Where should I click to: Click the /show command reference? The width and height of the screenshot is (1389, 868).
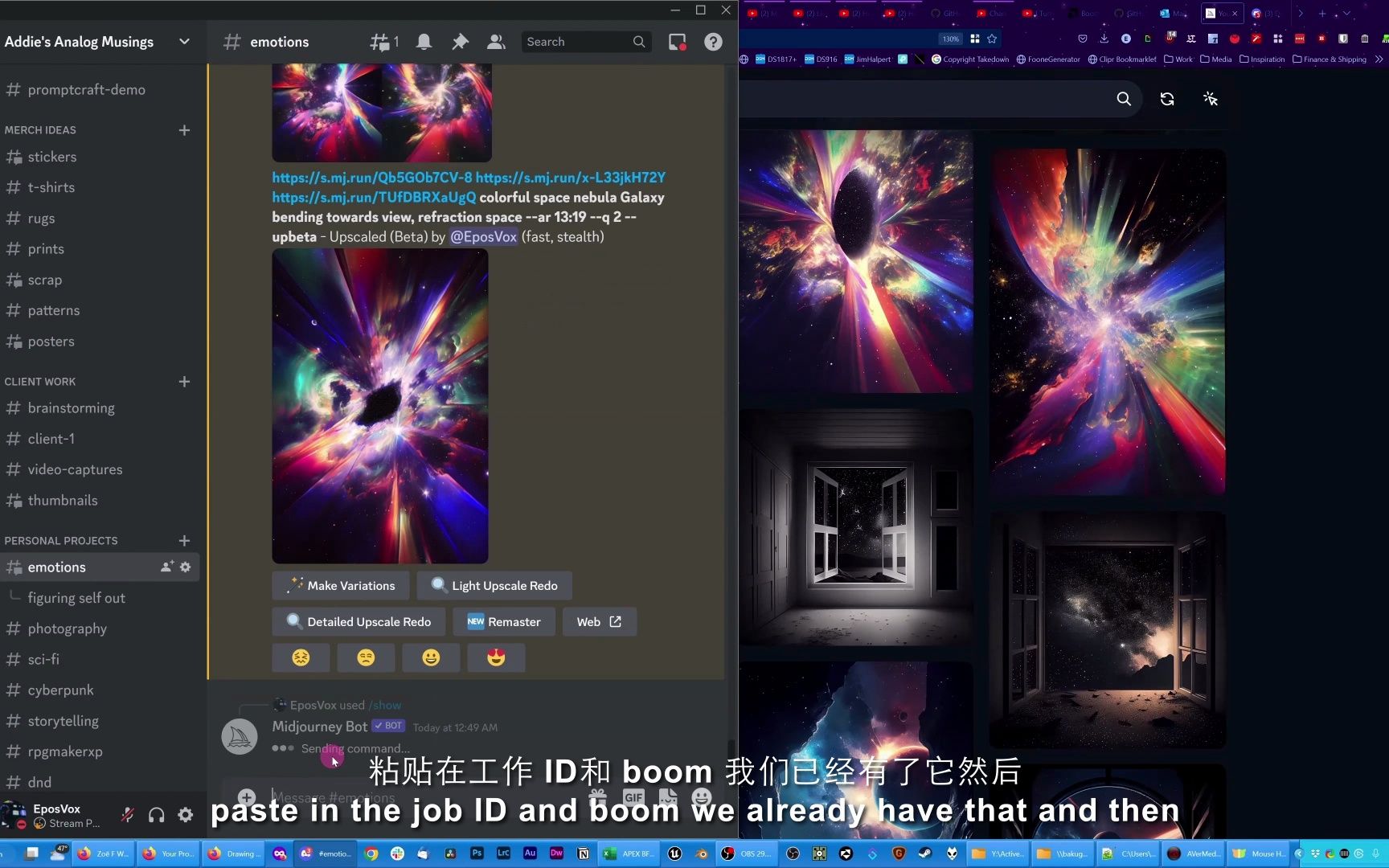coord(385,705)
